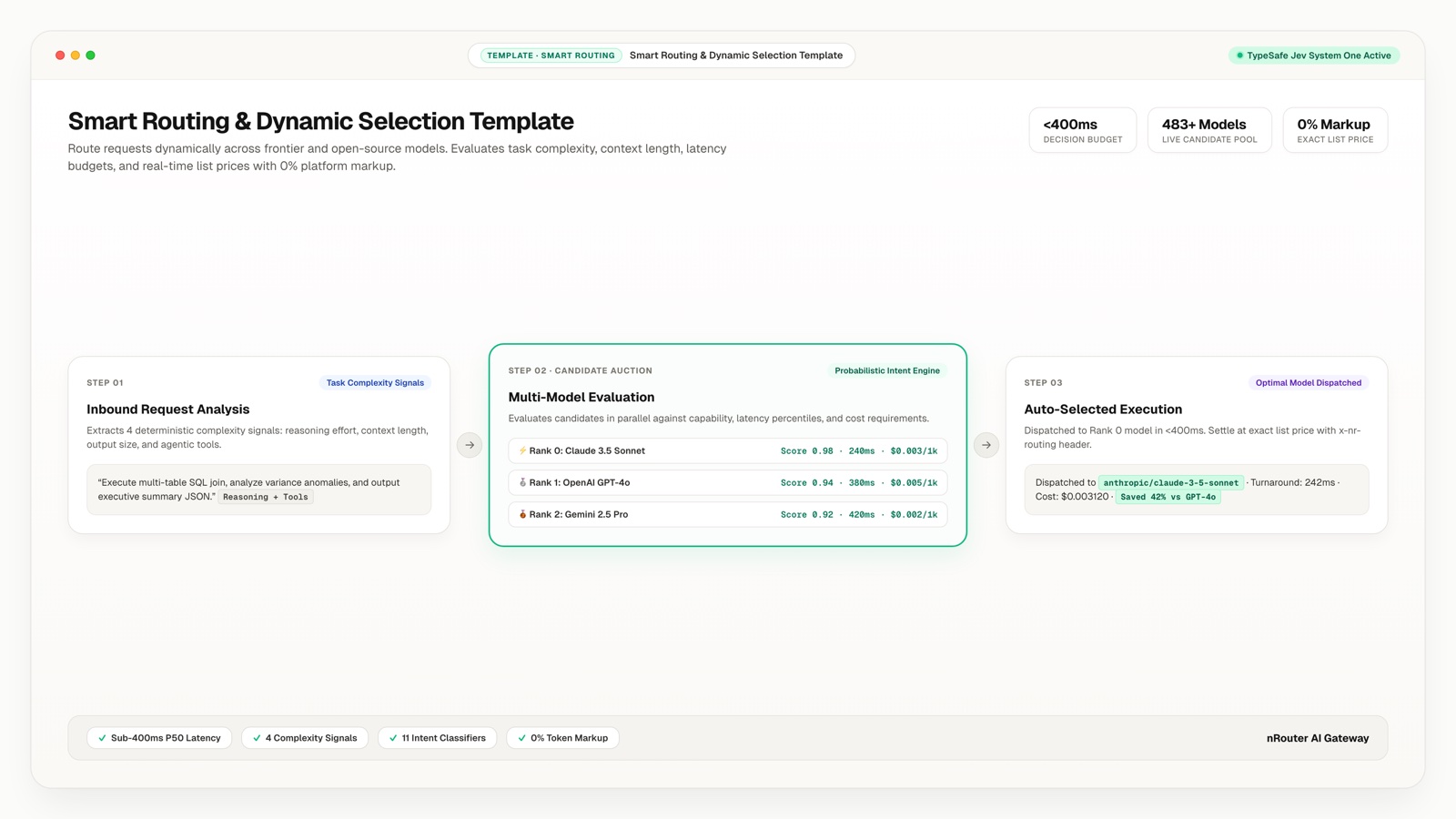Click the Optimal Model Dispatched tag
This screenshot has width=1456, height=819.
[x=1309, y=383]
